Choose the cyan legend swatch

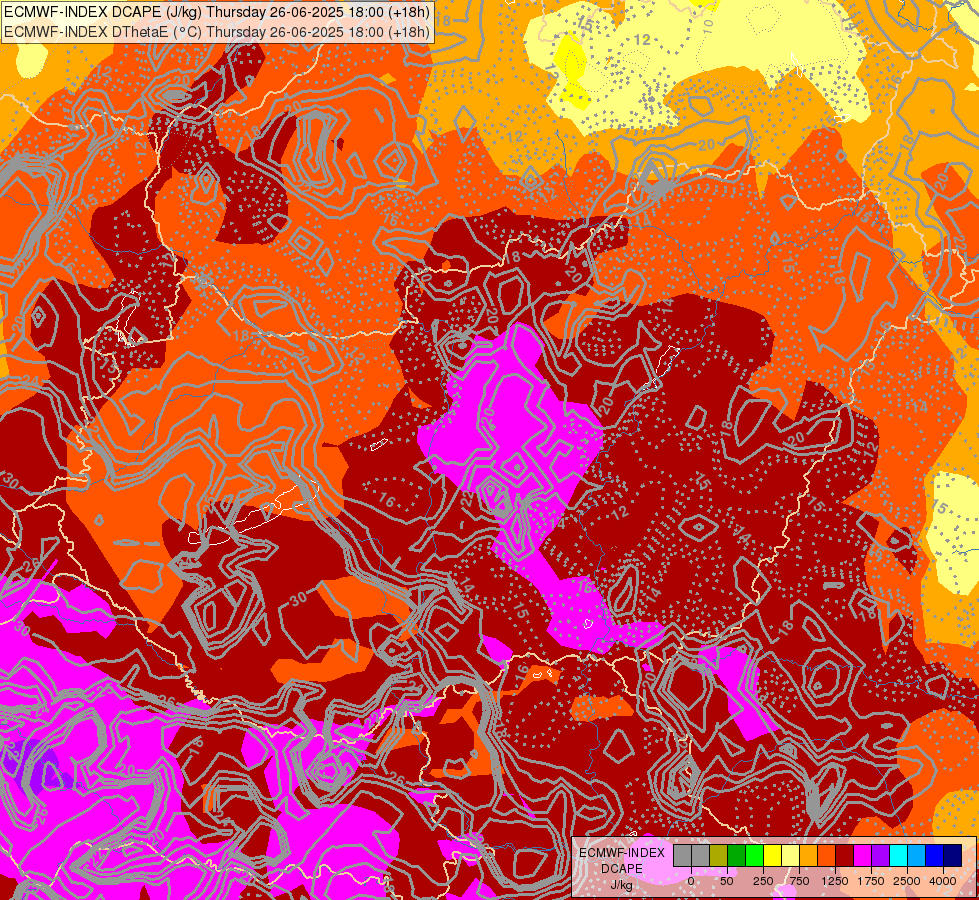[x=898, y=856]
